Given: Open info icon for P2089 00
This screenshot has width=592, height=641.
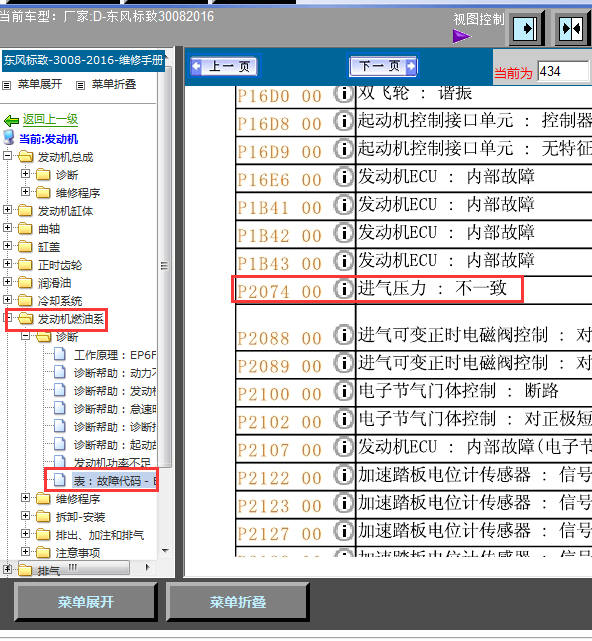Looking at the screenshot, I should pos(344,363).
